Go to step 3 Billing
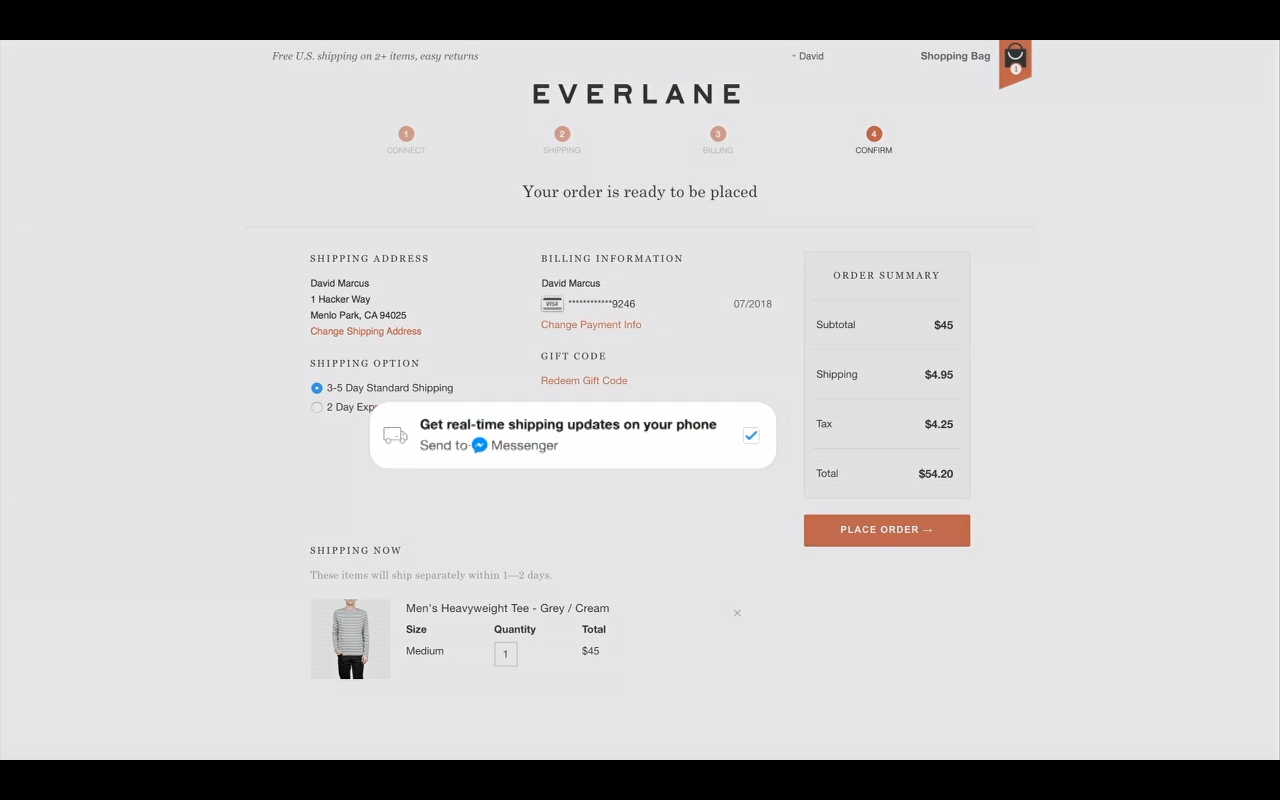The image size is (1280, 800). pyautogui.click(x=718, y=139)
